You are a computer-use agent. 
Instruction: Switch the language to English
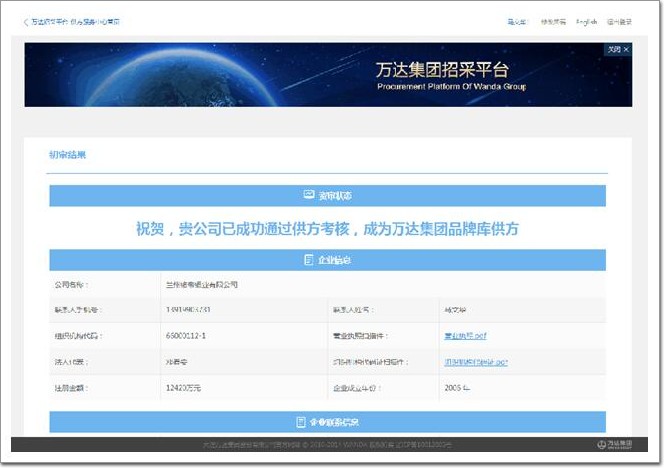point(587,22)
